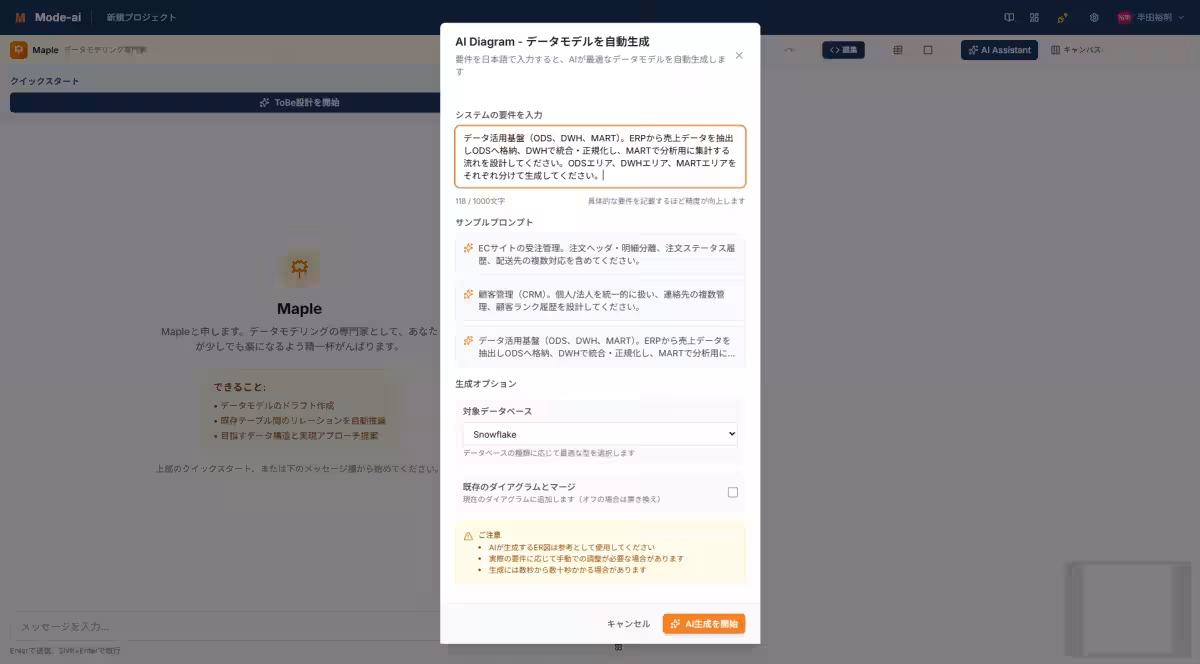This screenshot has height=664, width=1200.
Task: Click the AI生成を開始 button
Action: 703,623
